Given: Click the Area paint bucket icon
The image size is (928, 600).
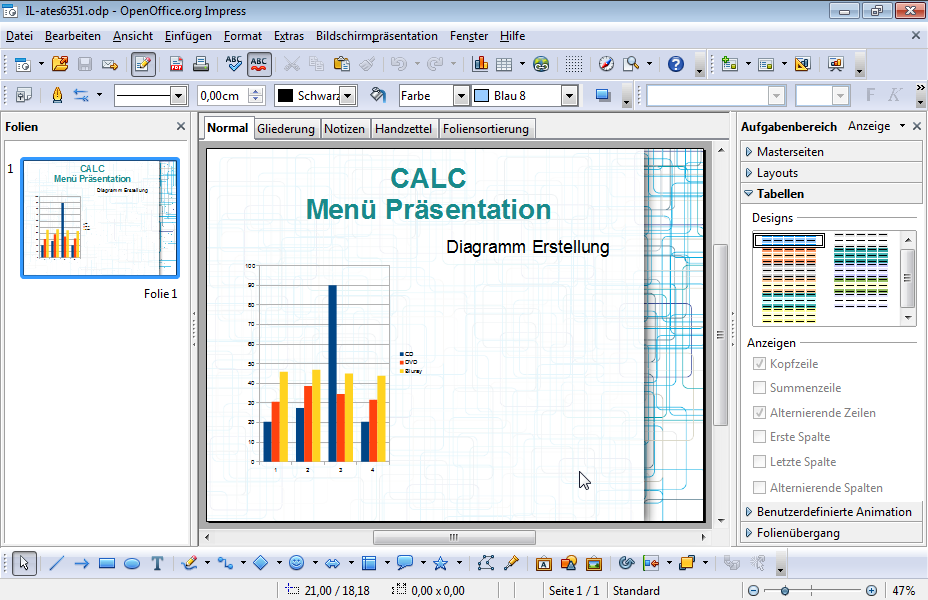Looking at the screenshot, I should point(378,95).
